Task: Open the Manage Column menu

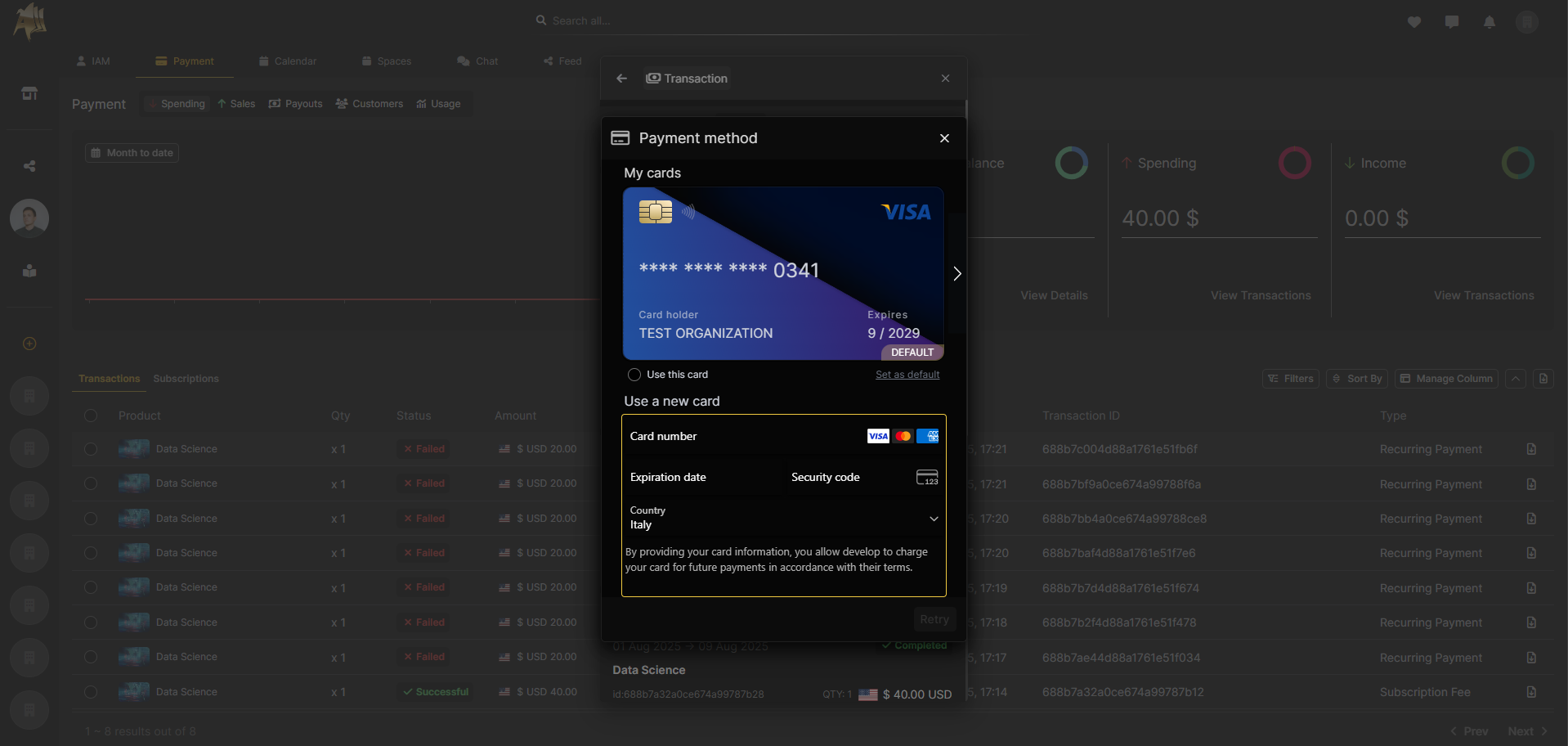Action: (1446, 379)
